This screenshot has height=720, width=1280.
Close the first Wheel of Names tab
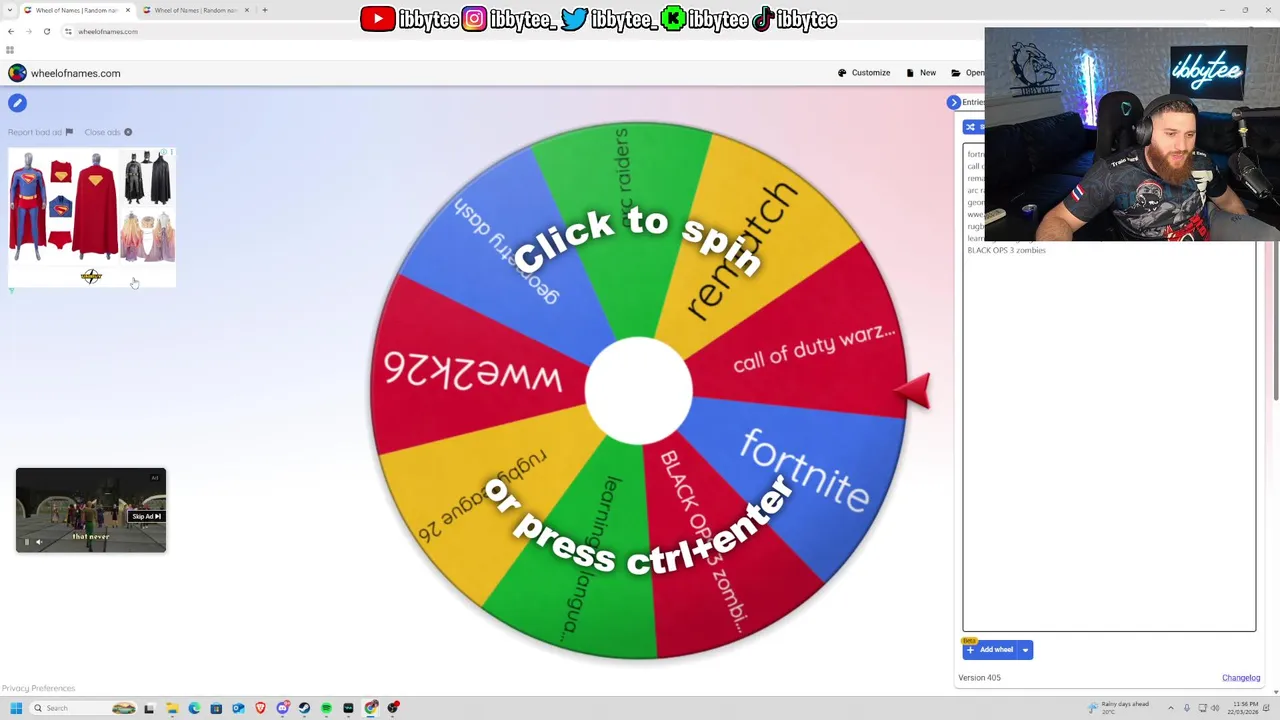click(128, 10)
